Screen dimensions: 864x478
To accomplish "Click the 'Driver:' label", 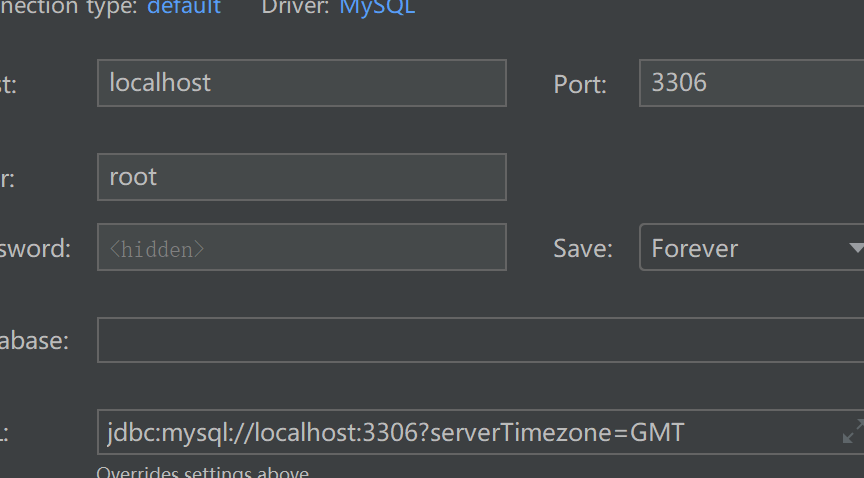I will 295,7.
